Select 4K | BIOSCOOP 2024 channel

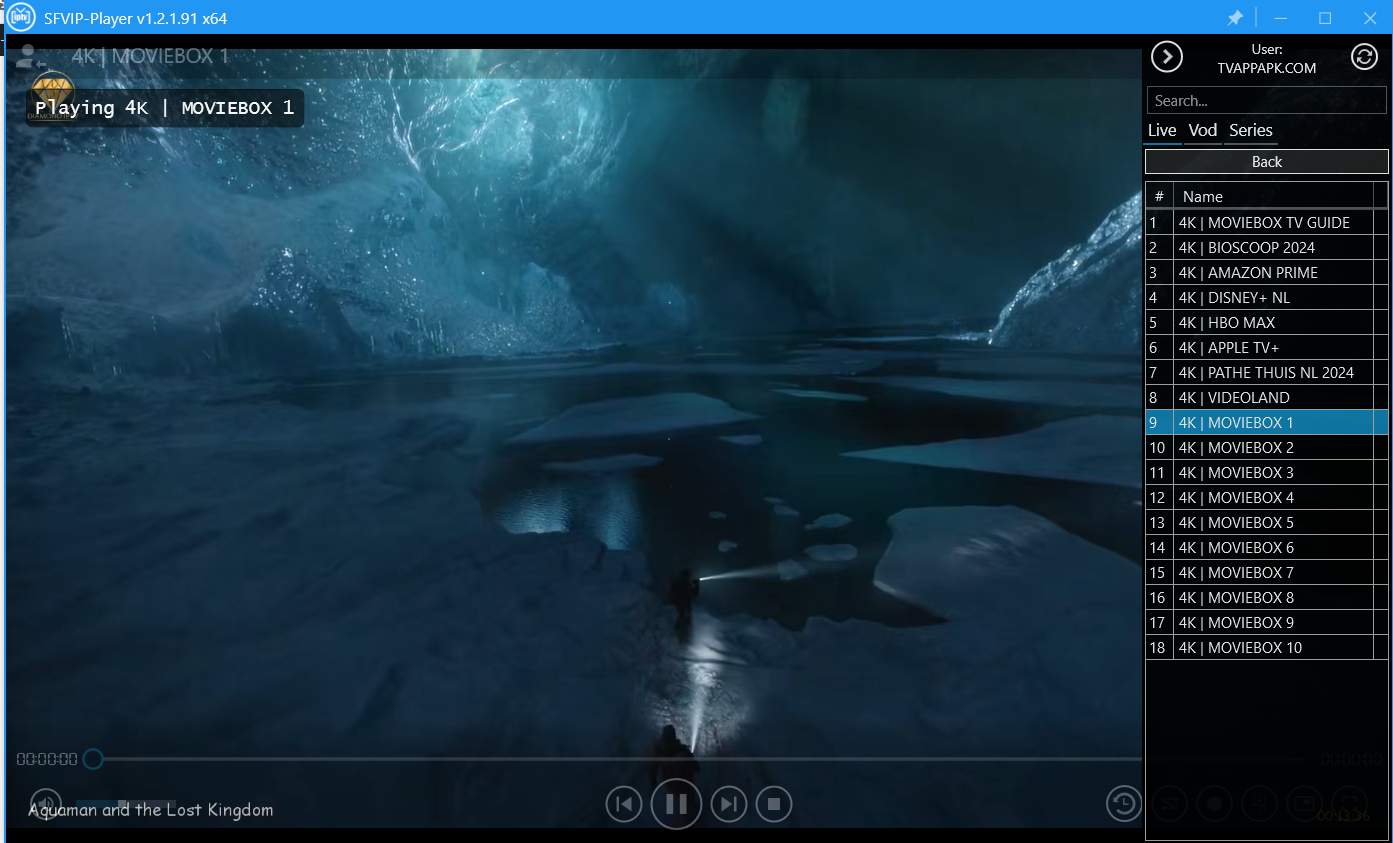pos(1266,247)
